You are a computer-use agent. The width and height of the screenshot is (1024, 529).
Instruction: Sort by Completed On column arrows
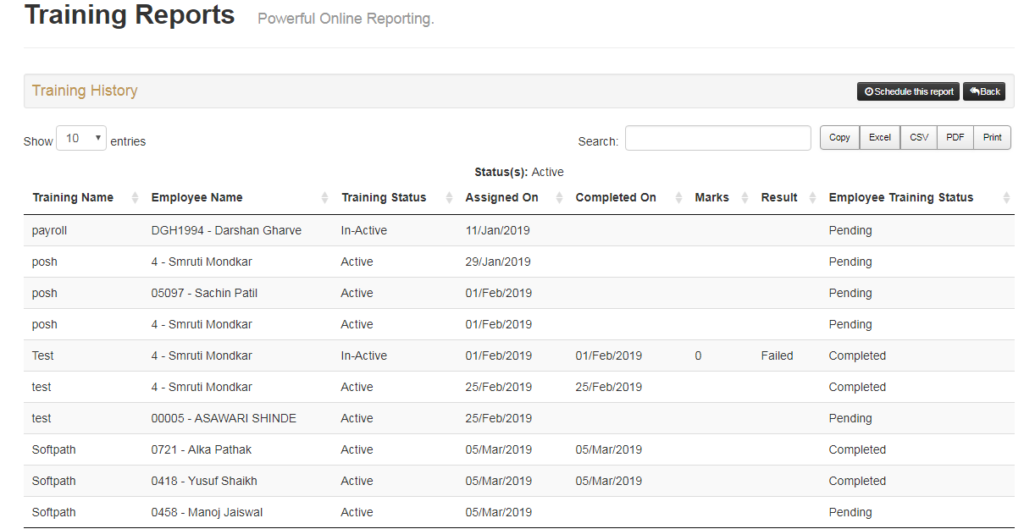679,197
